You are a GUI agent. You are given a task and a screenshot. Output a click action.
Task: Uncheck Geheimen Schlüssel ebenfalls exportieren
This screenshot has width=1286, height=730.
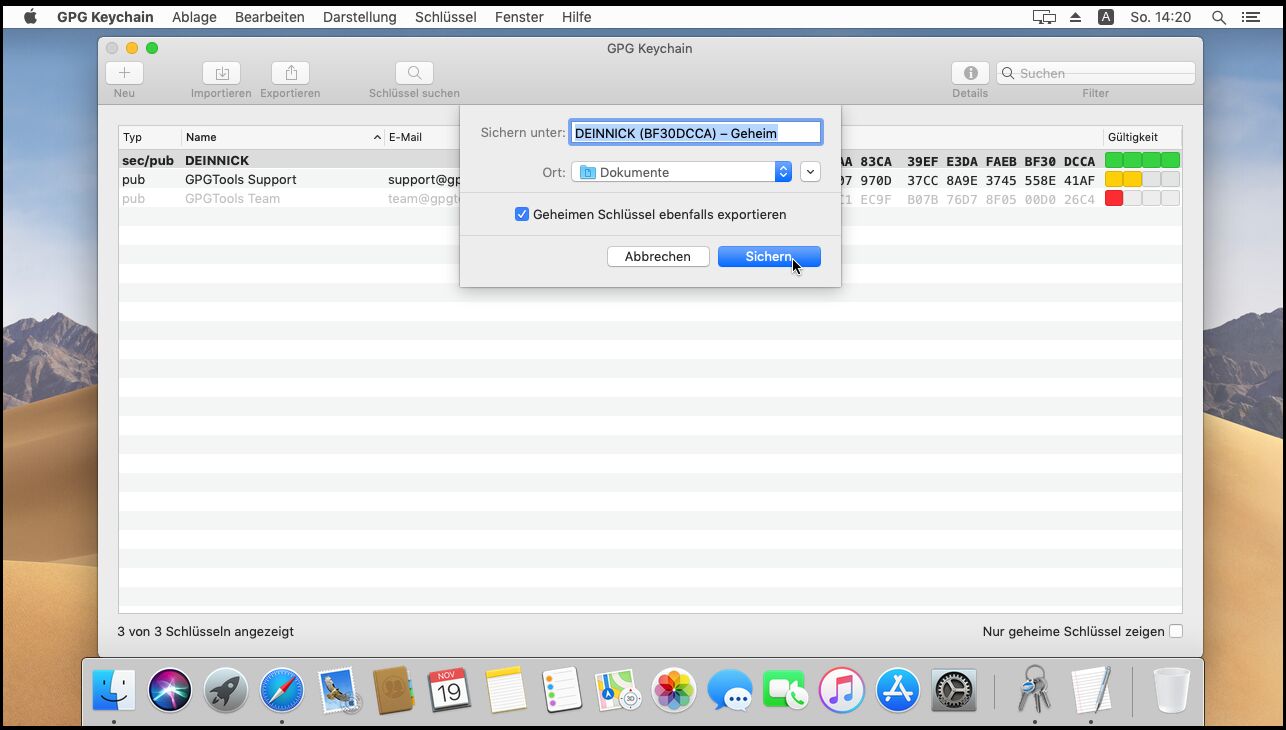(x=522, y=214)
